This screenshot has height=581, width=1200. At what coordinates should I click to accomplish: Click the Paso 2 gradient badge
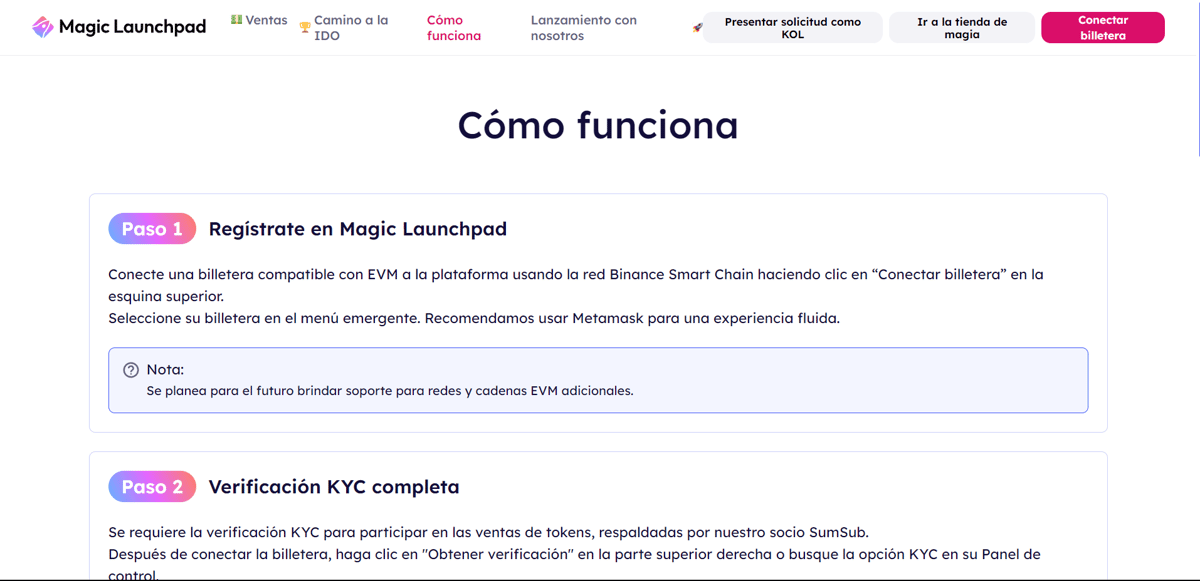pos(152,487)
